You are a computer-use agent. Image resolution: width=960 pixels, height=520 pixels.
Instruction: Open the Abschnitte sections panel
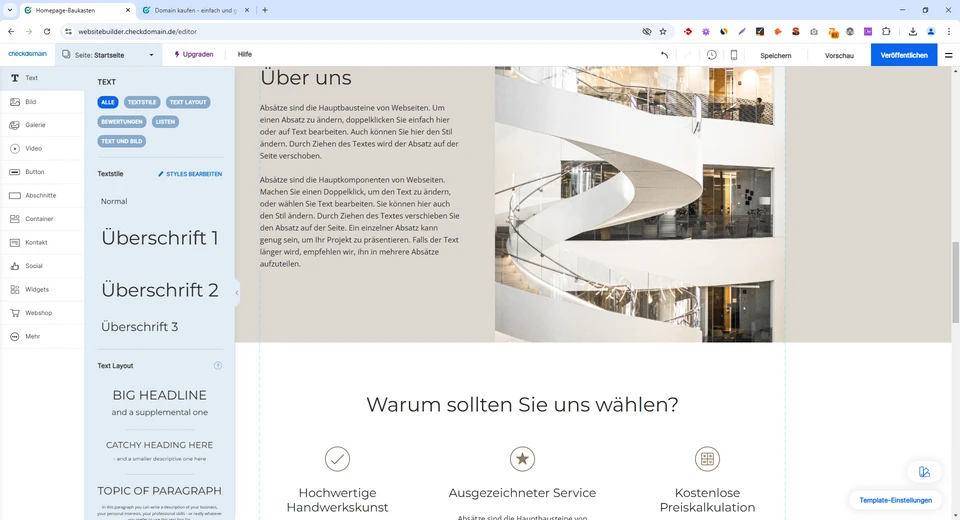42,195
